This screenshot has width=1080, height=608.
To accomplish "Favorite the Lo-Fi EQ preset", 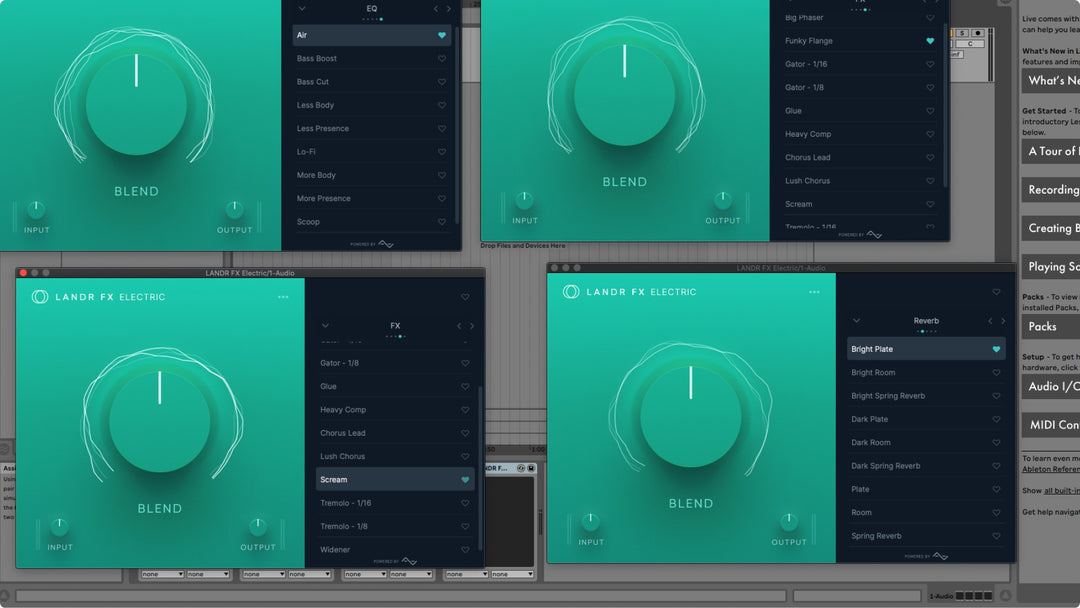I will [442, 151].
